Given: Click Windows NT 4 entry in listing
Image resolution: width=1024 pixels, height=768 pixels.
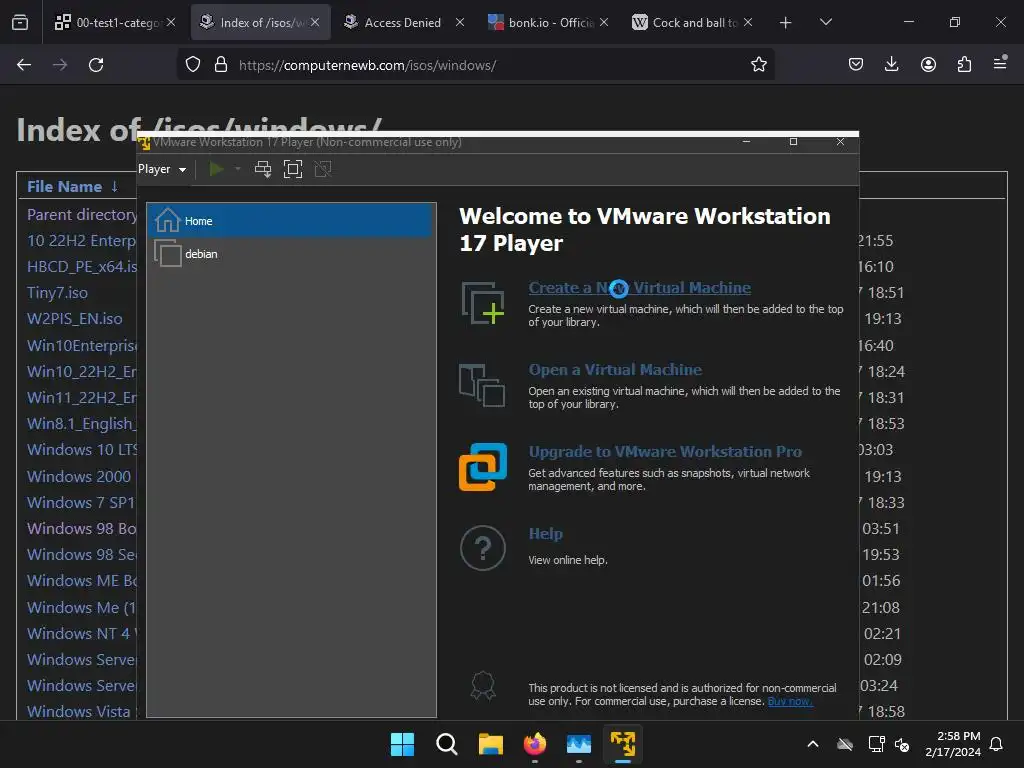Looking at the screenshot, I should coord(82,633).
